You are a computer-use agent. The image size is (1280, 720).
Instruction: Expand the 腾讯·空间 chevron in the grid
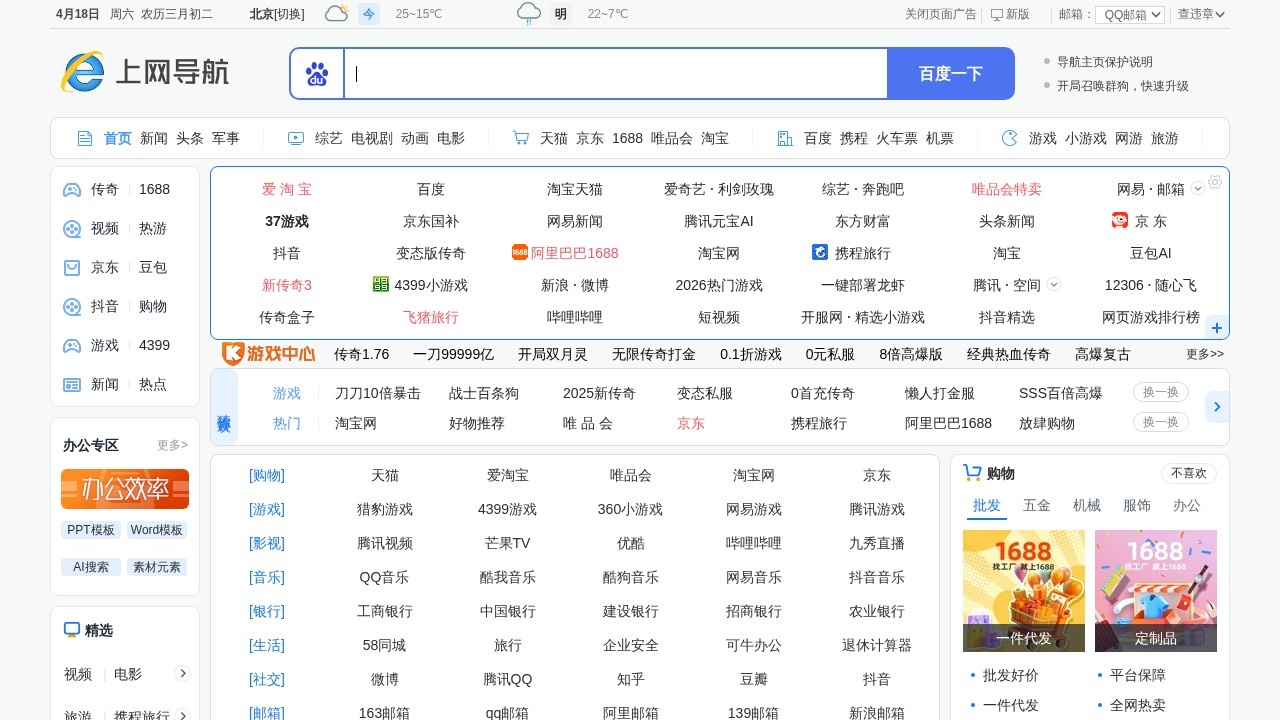coord(1053,285)
